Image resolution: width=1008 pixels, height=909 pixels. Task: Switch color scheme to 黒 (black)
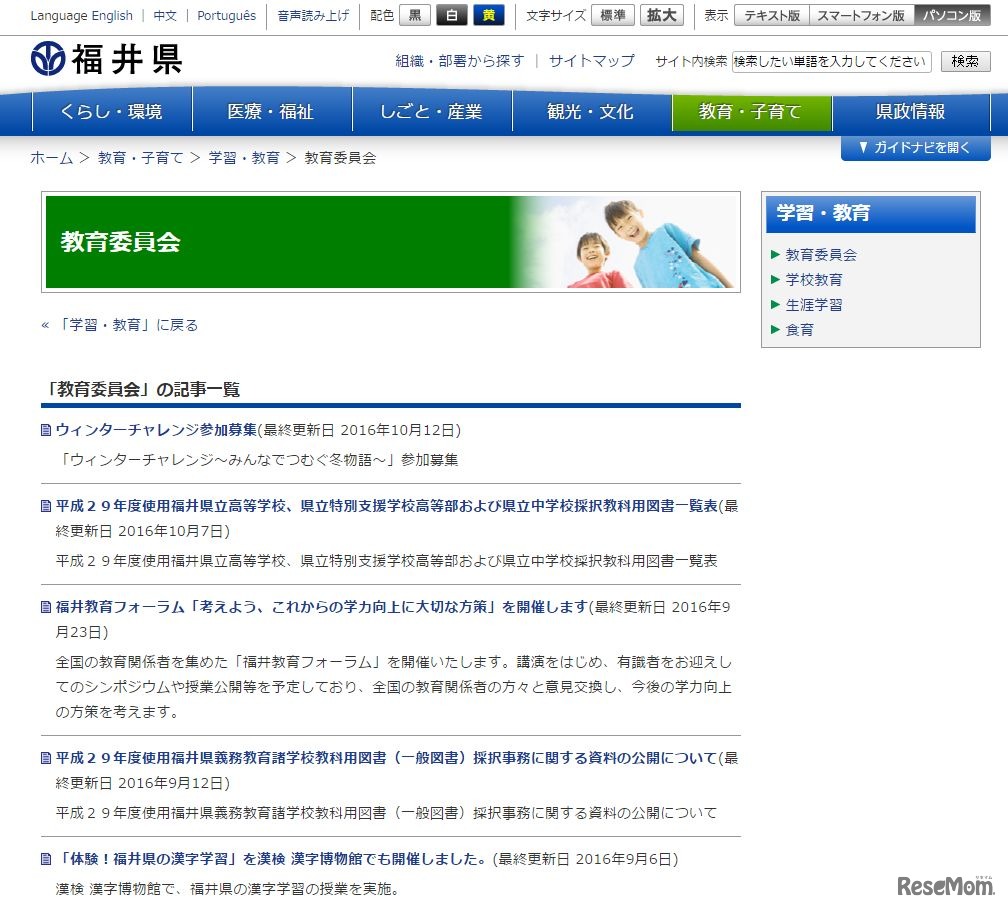pyautogui.click(x=414, y=15)
